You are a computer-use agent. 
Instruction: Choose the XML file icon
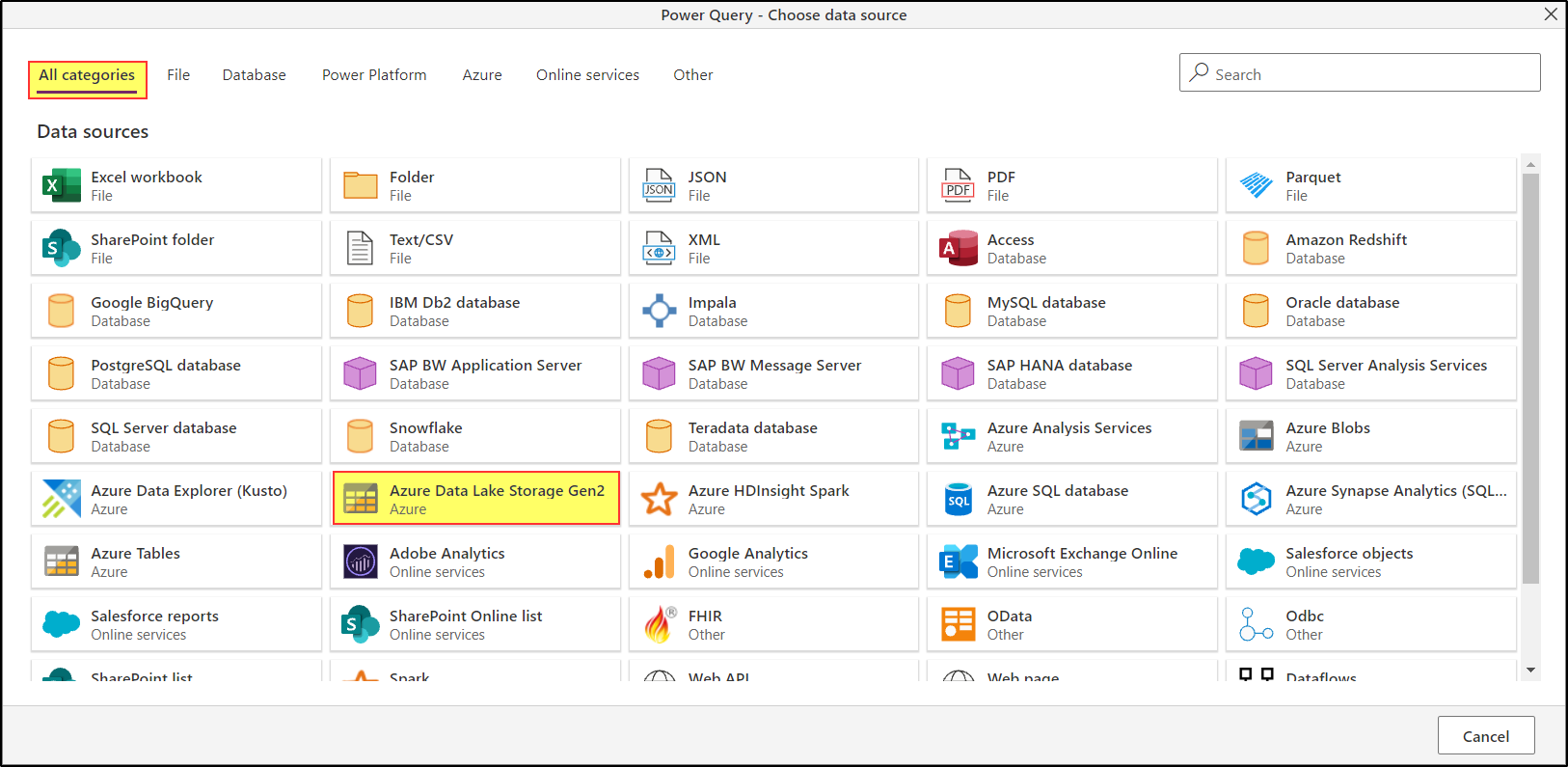click(660, 248)
